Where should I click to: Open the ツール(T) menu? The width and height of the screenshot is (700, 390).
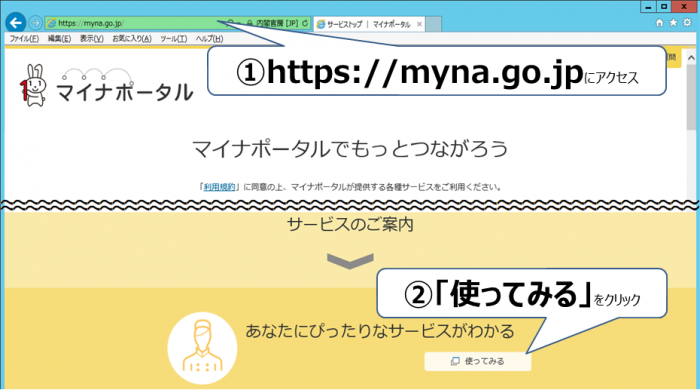point(174,39)
